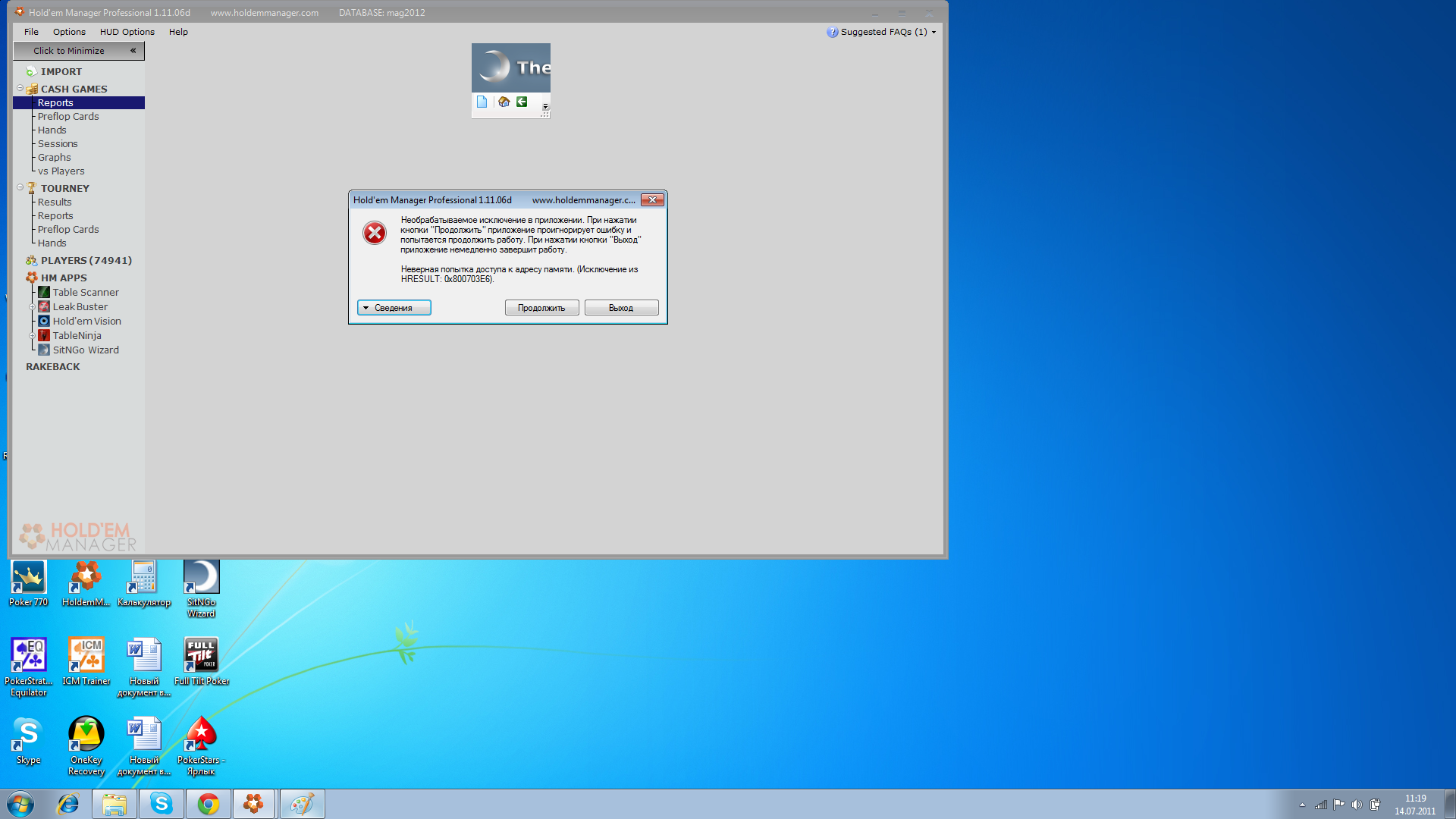This screenshot has width=1456, height=819.
Task: Open the Suggested FAQs dropdown arrow
Action: 934,32
